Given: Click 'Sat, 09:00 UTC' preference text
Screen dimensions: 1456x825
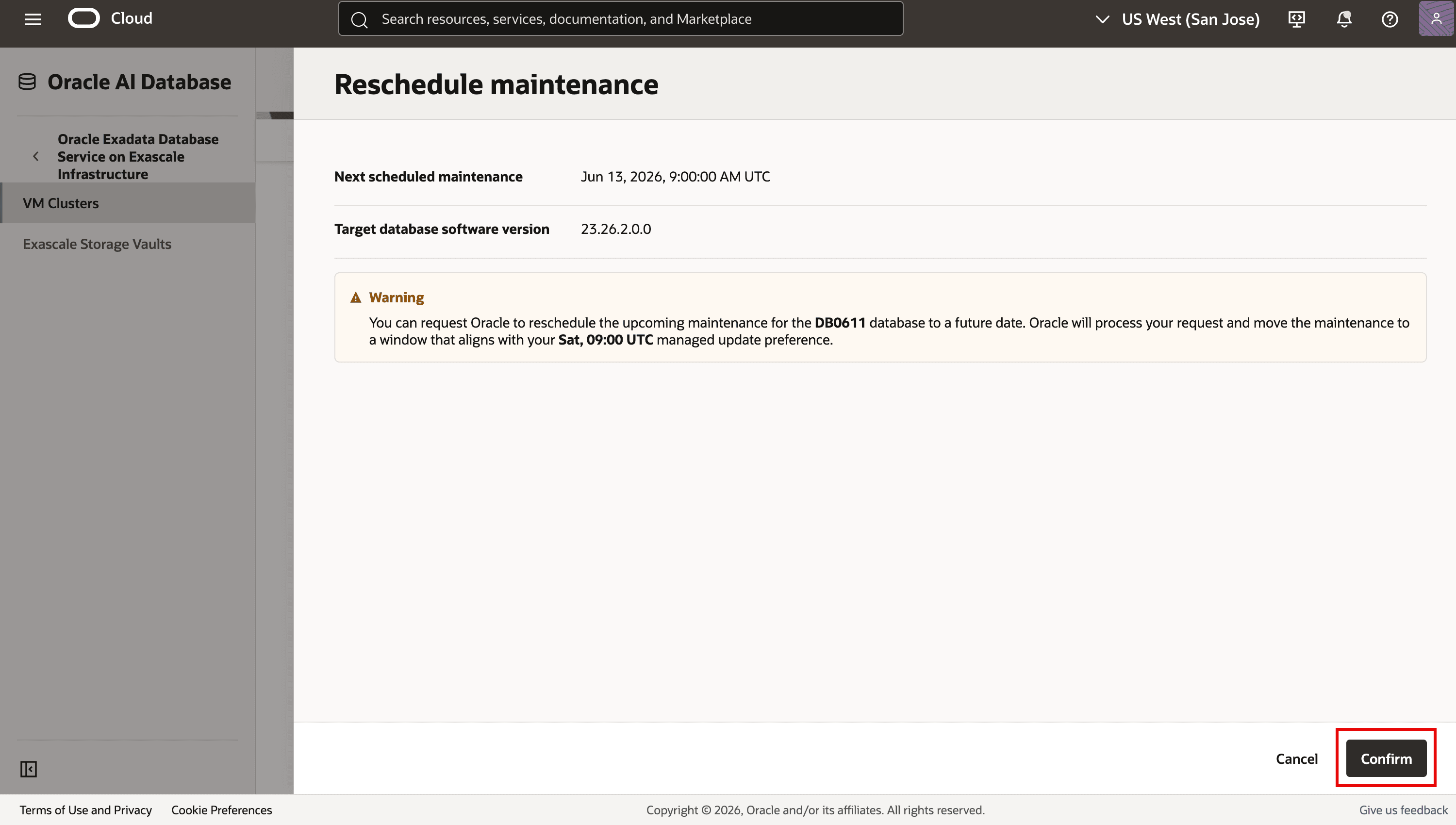Looking at the screenshot, I should point(606,339).
